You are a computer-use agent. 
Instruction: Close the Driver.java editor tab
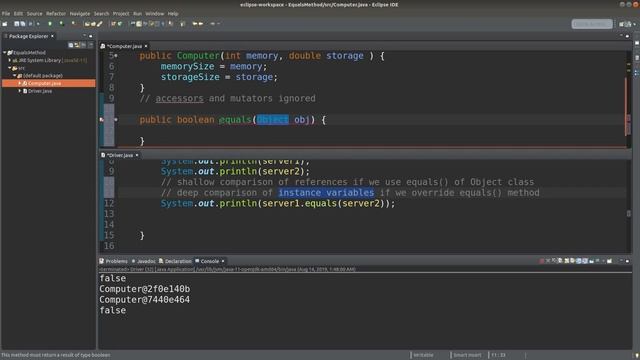137,155
